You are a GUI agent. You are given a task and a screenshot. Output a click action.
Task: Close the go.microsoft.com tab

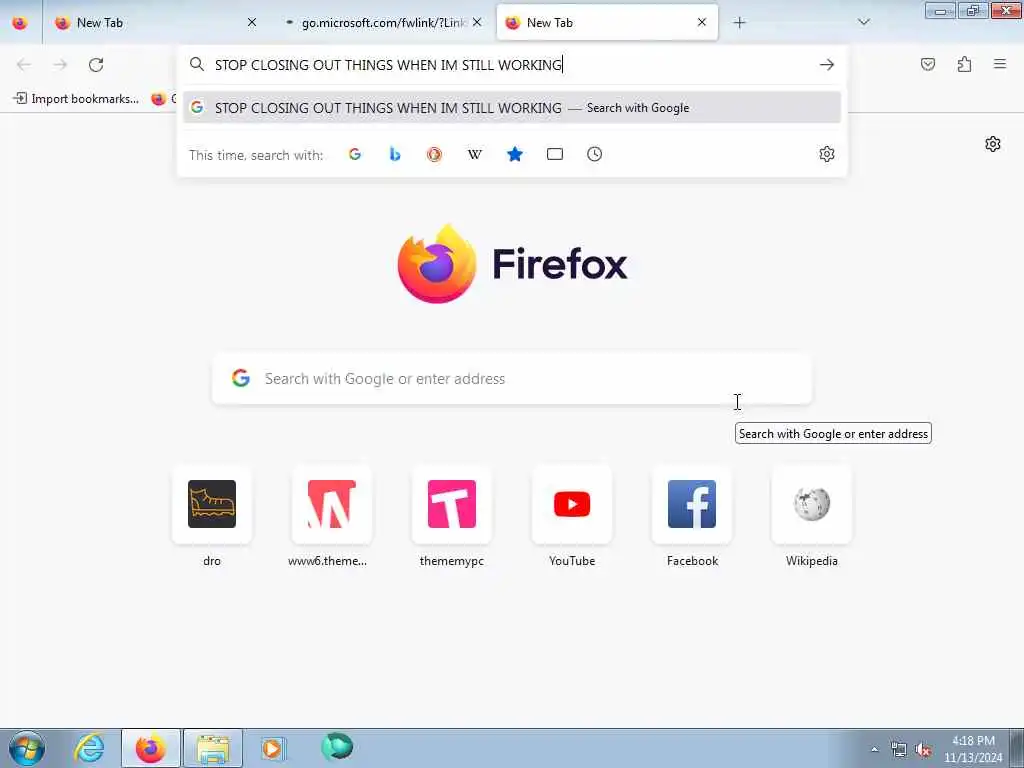477,22
